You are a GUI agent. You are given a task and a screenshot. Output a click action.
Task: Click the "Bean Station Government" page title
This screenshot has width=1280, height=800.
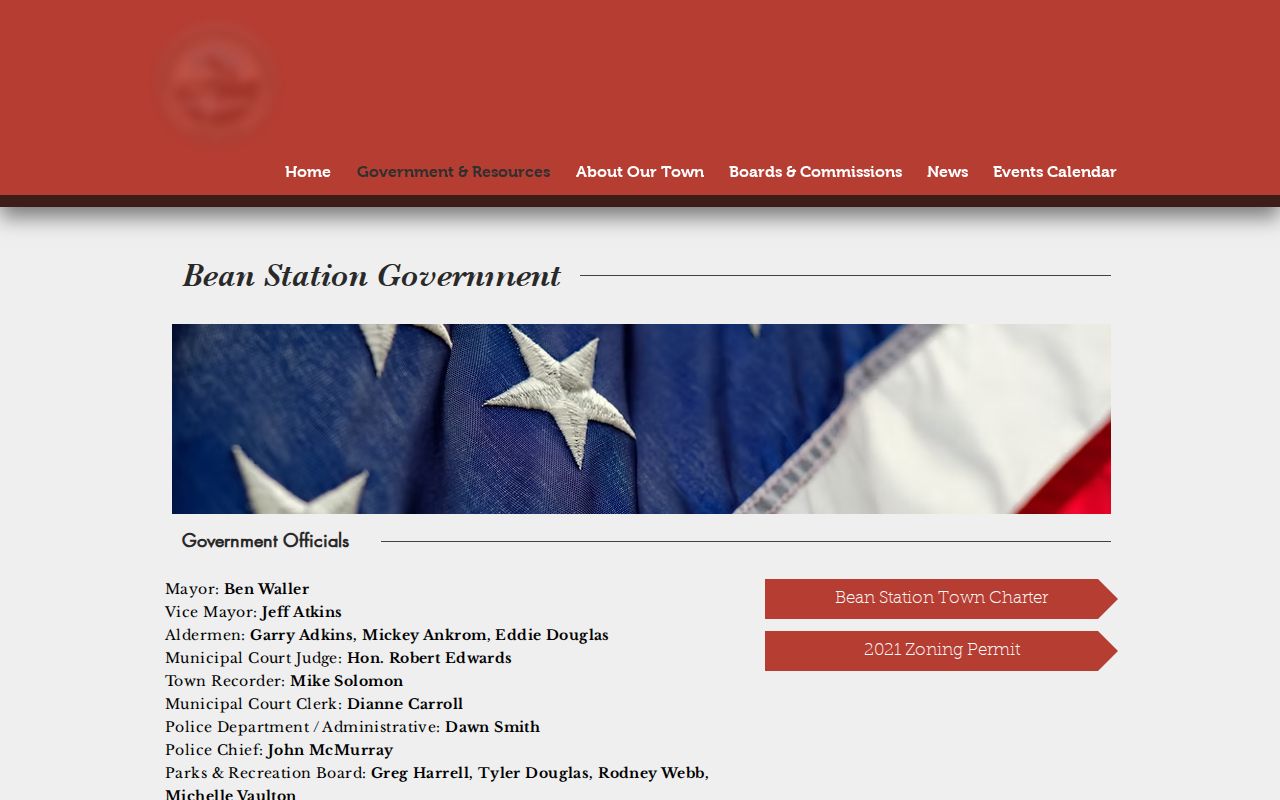pos(371,276)
